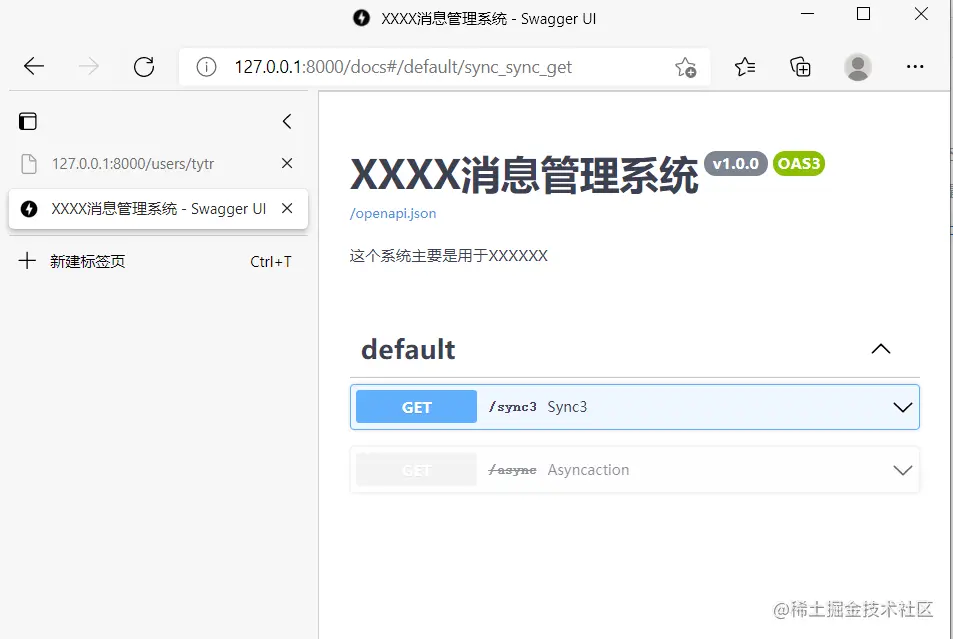
Task: Select the XXXX消息管理系统 Swagger UI tab
Action: click(158, 209)
